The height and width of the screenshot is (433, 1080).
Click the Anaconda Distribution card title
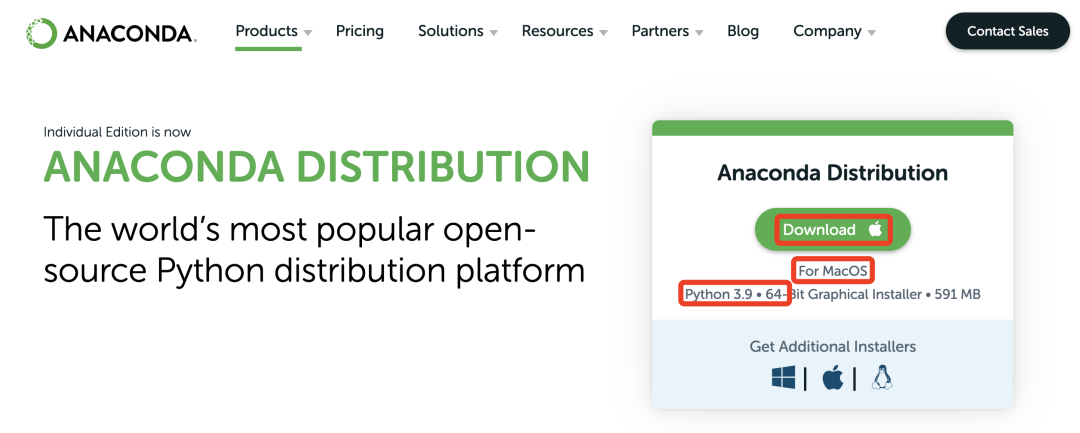point(833,172)
